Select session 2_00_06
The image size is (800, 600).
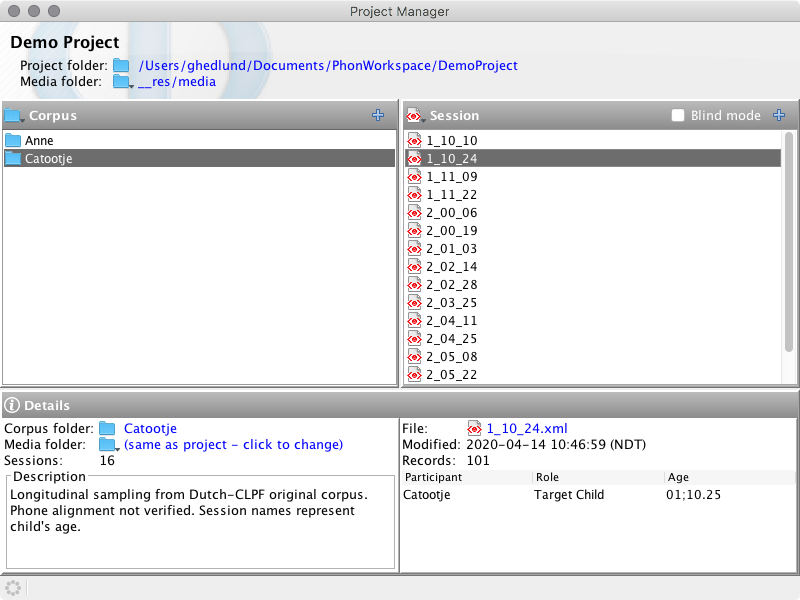tap(451, 213)
